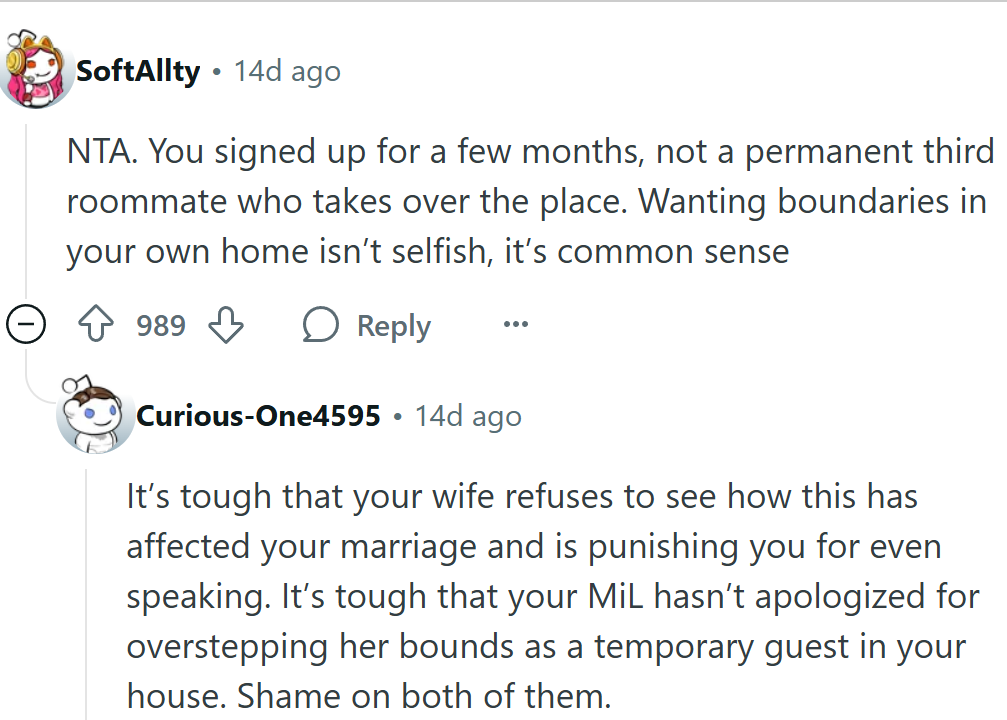Click the 14d ago timestamp on SoftAllty's comment
Image resolution: width=1007 pixels, height=720 pixels.
[x=287, y=70]
